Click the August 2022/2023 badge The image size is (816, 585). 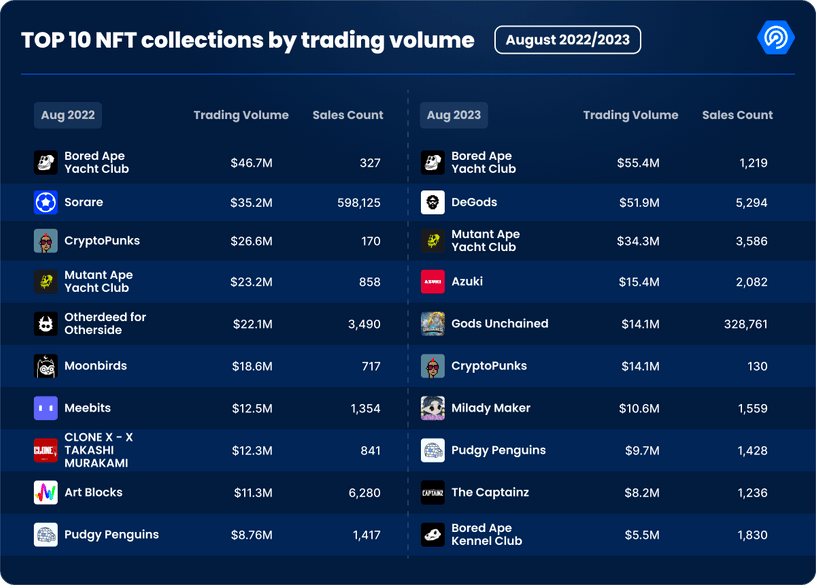pyautogui.click(x=567, y=40)
